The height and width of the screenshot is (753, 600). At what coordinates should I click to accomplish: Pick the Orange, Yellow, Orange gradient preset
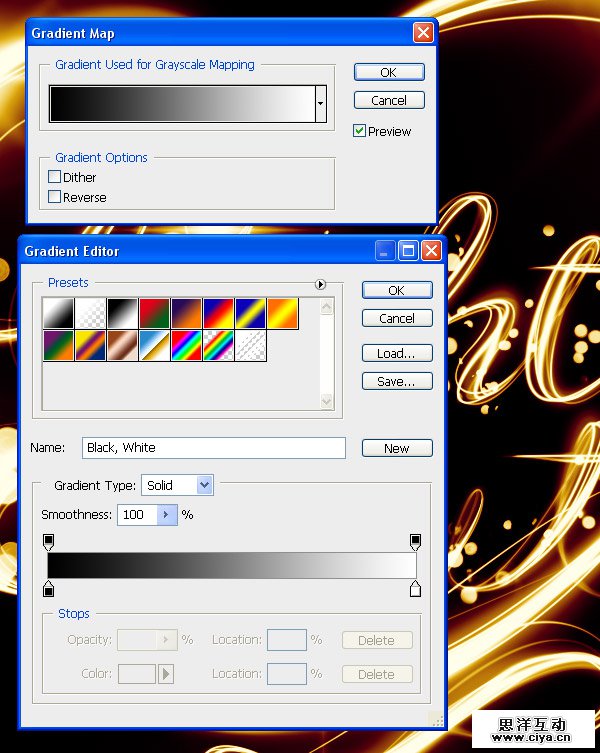(281, 314)
